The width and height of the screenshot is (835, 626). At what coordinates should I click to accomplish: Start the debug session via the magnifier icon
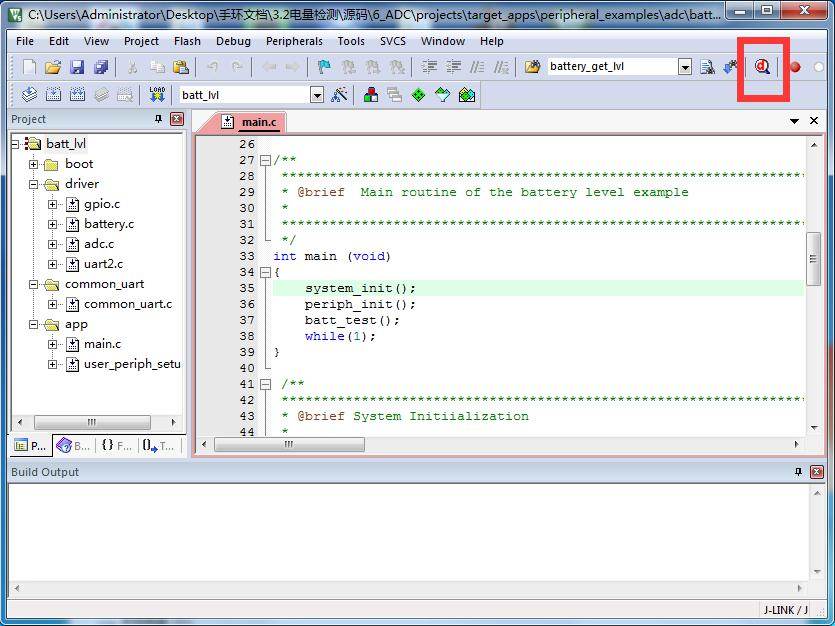(x=763, y=67)
